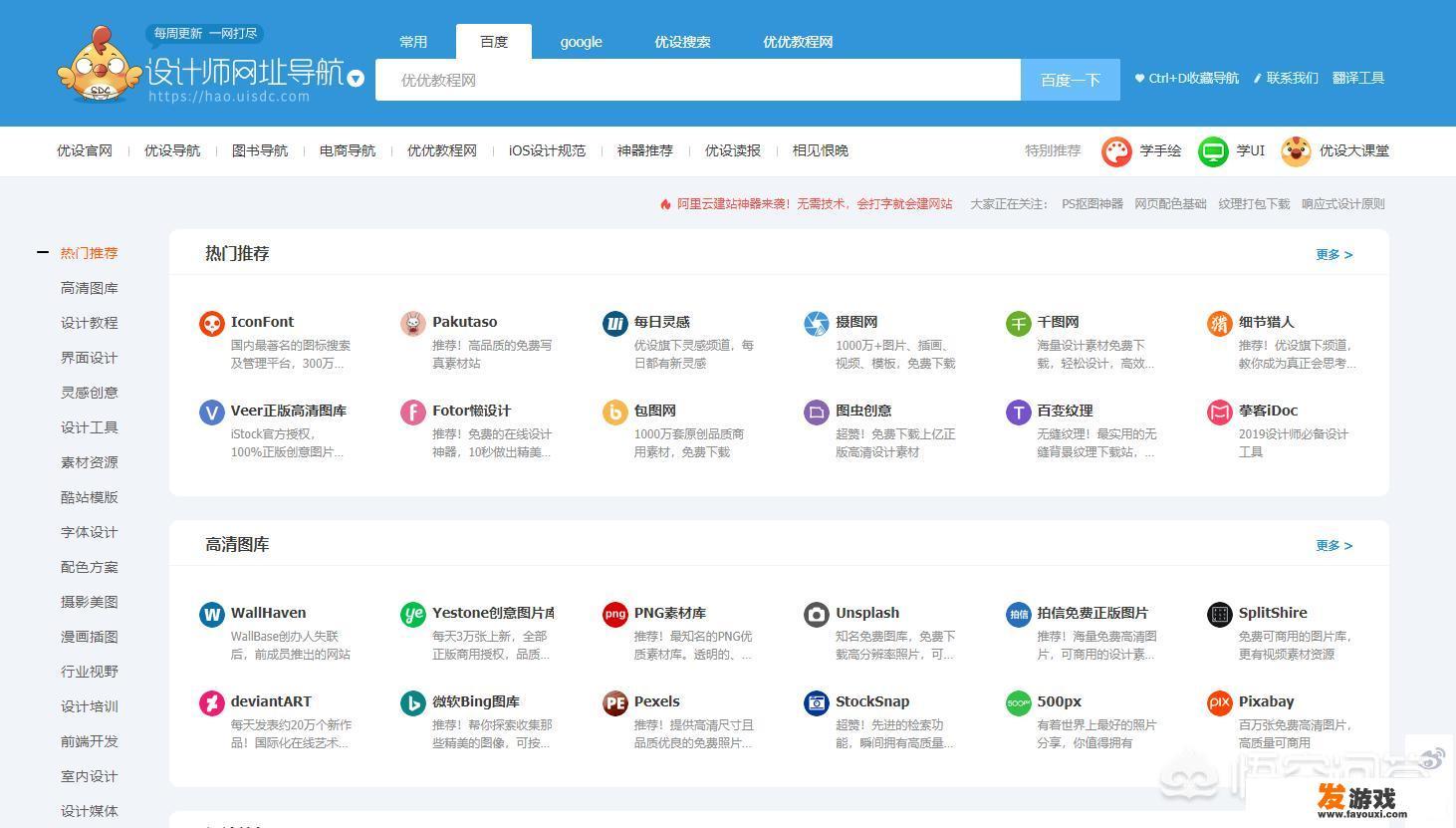Select 字体设计 in left sidebar
The image size is (1456, 828).
[x=90, y=532]
